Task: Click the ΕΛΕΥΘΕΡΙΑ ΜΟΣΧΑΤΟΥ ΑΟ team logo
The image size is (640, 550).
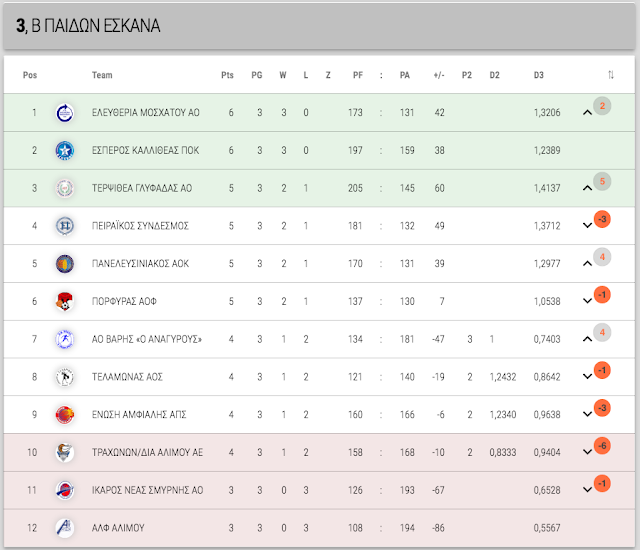Action: click(x=64, y=113)
